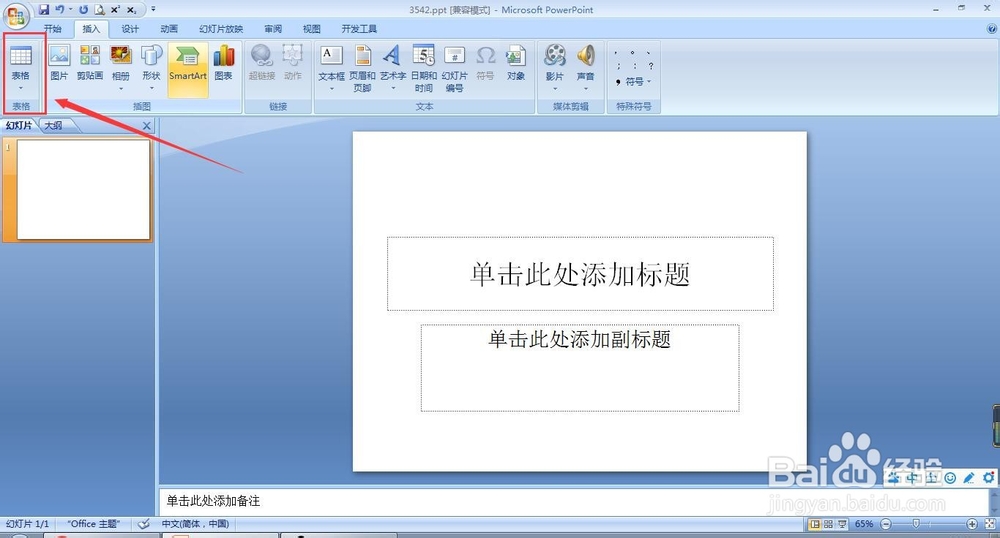This screenshot has width=1000, height=538.
Task: Insert a table with the 表格 button
Action: coord(20,68)
